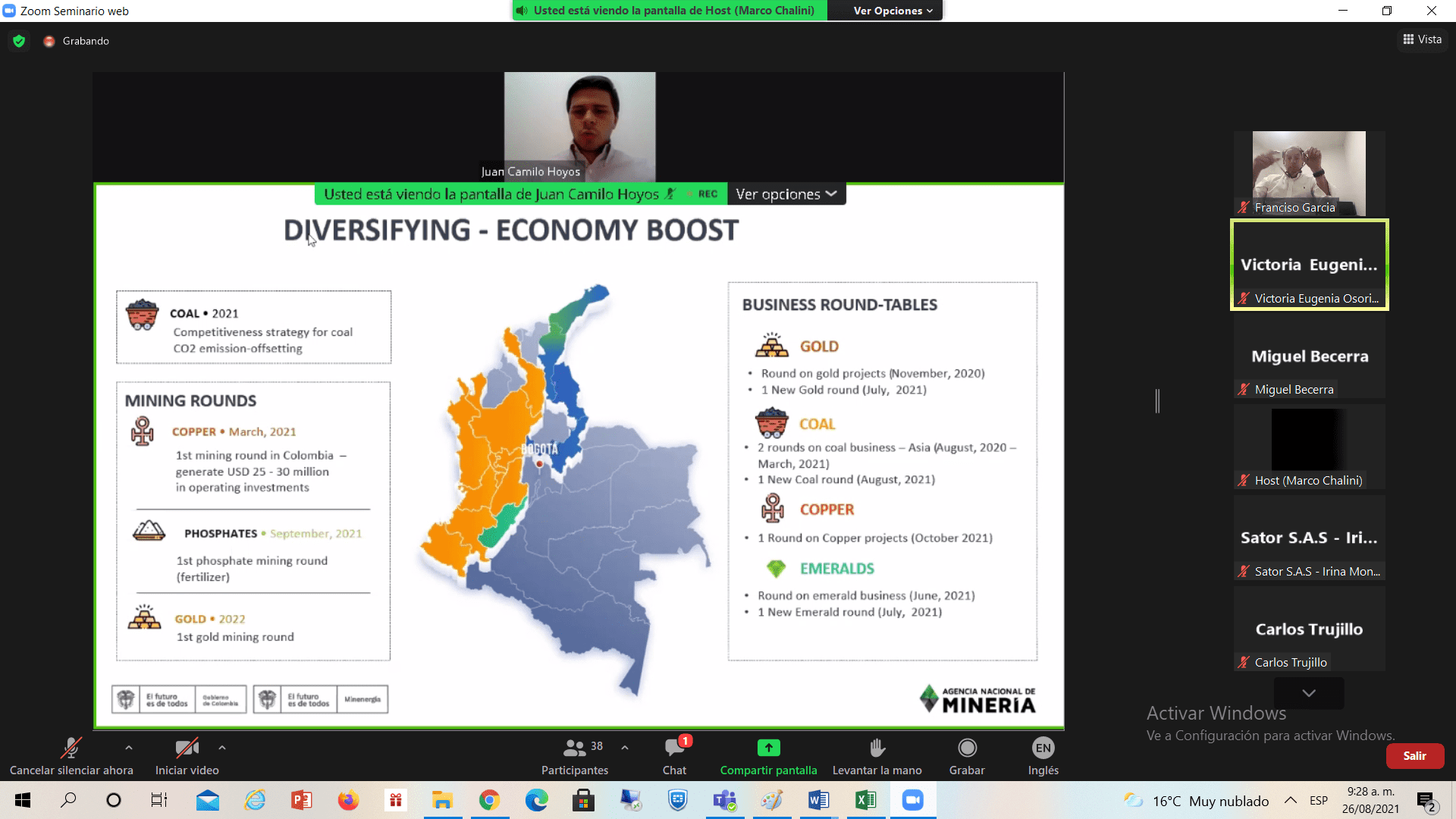
Task: Expand participants options arrow
Action: [x=625, y=748]
